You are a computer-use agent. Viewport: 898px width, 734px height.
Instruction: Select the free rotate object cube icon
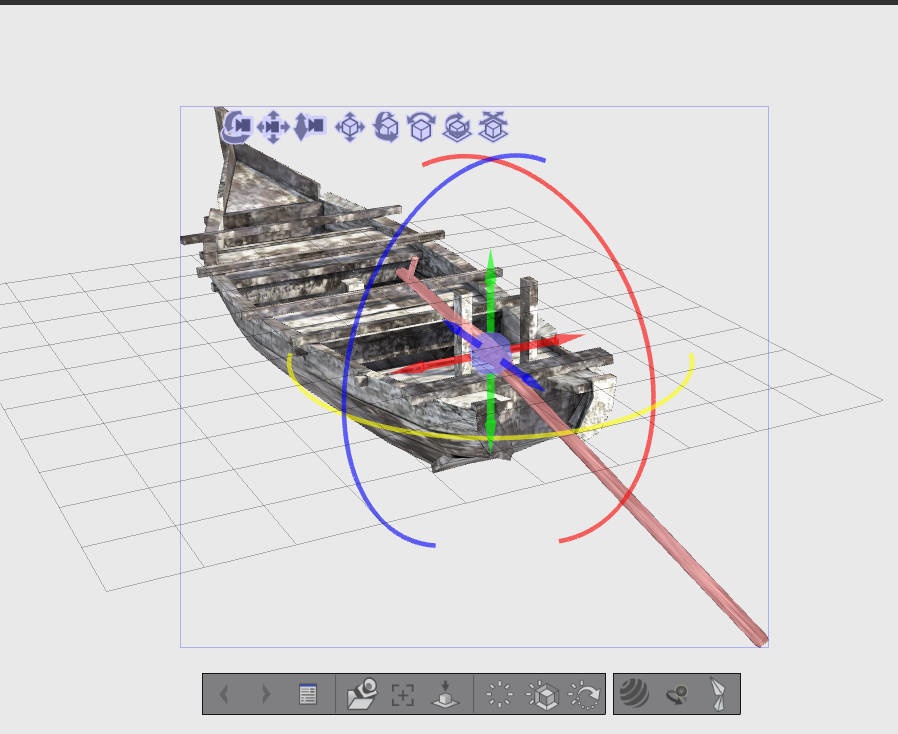pos(386,127)
